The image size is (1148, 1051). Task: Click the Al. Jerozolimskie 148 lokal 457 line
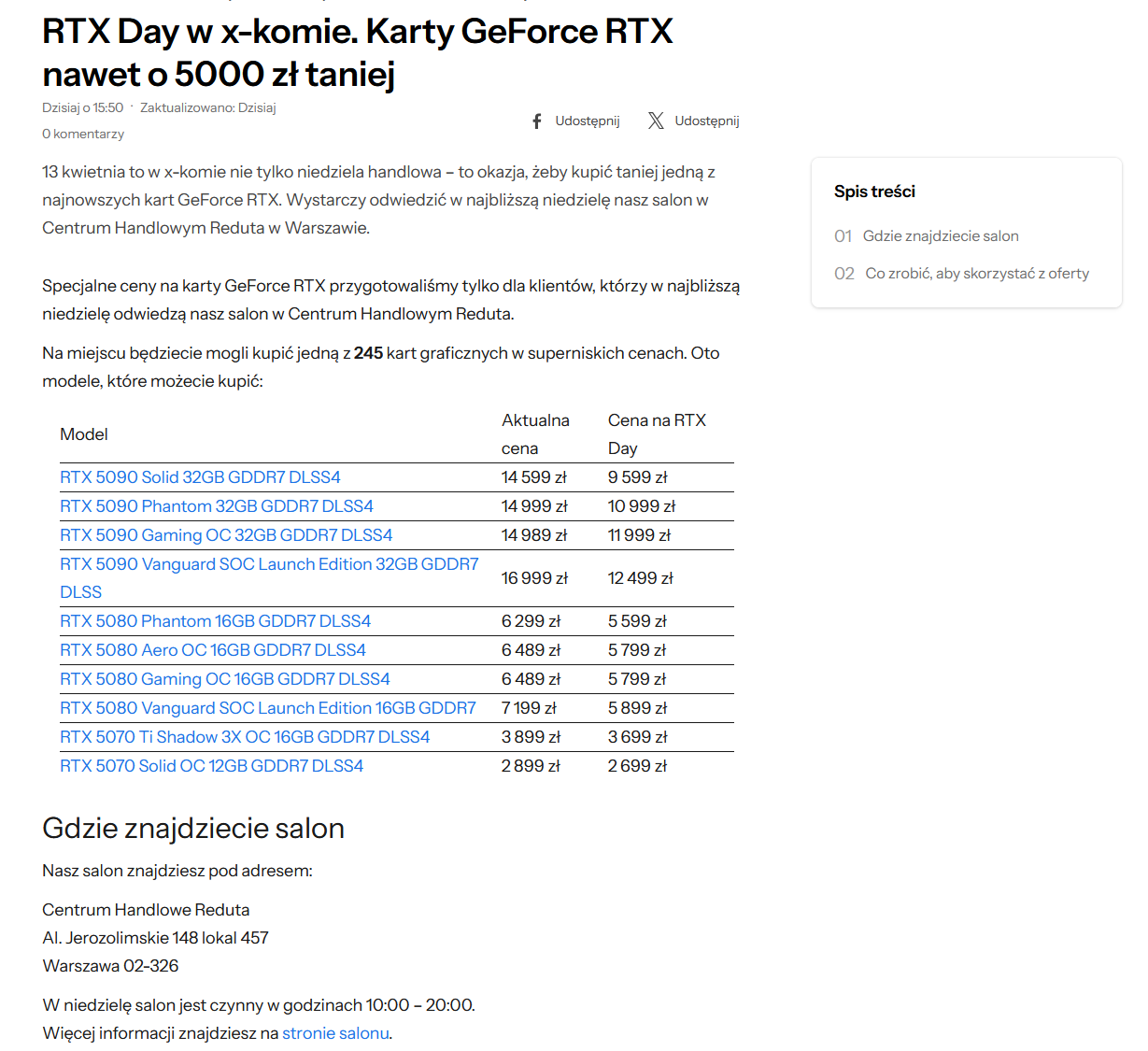(155, 938)
